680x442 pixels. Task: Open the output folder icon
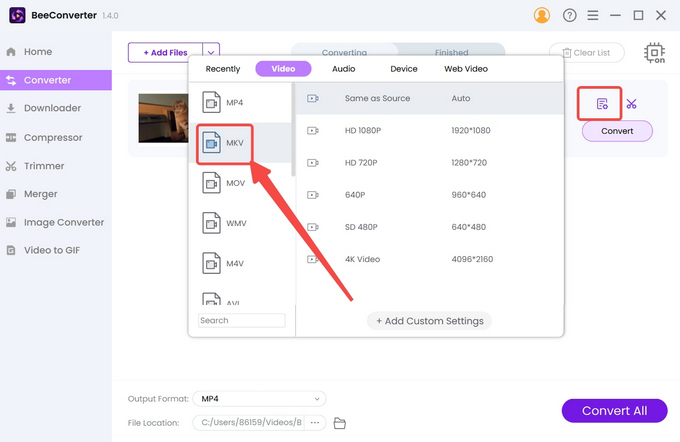click(x=340, y=423)
